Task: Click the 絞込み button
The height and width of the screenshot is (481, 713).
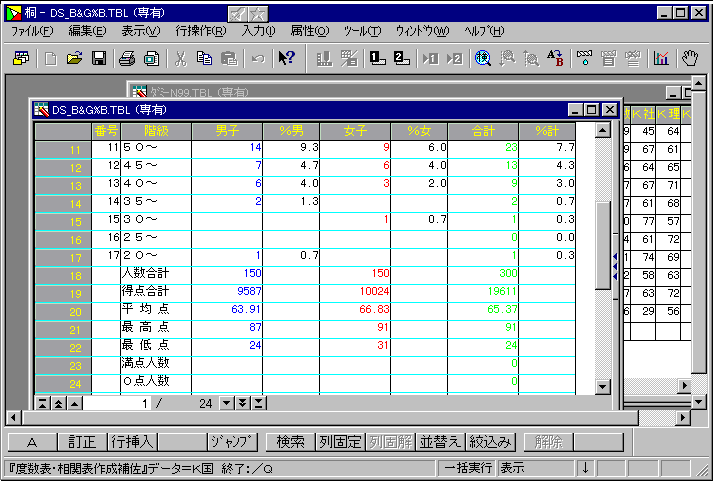Action: (x=492, y=441)
